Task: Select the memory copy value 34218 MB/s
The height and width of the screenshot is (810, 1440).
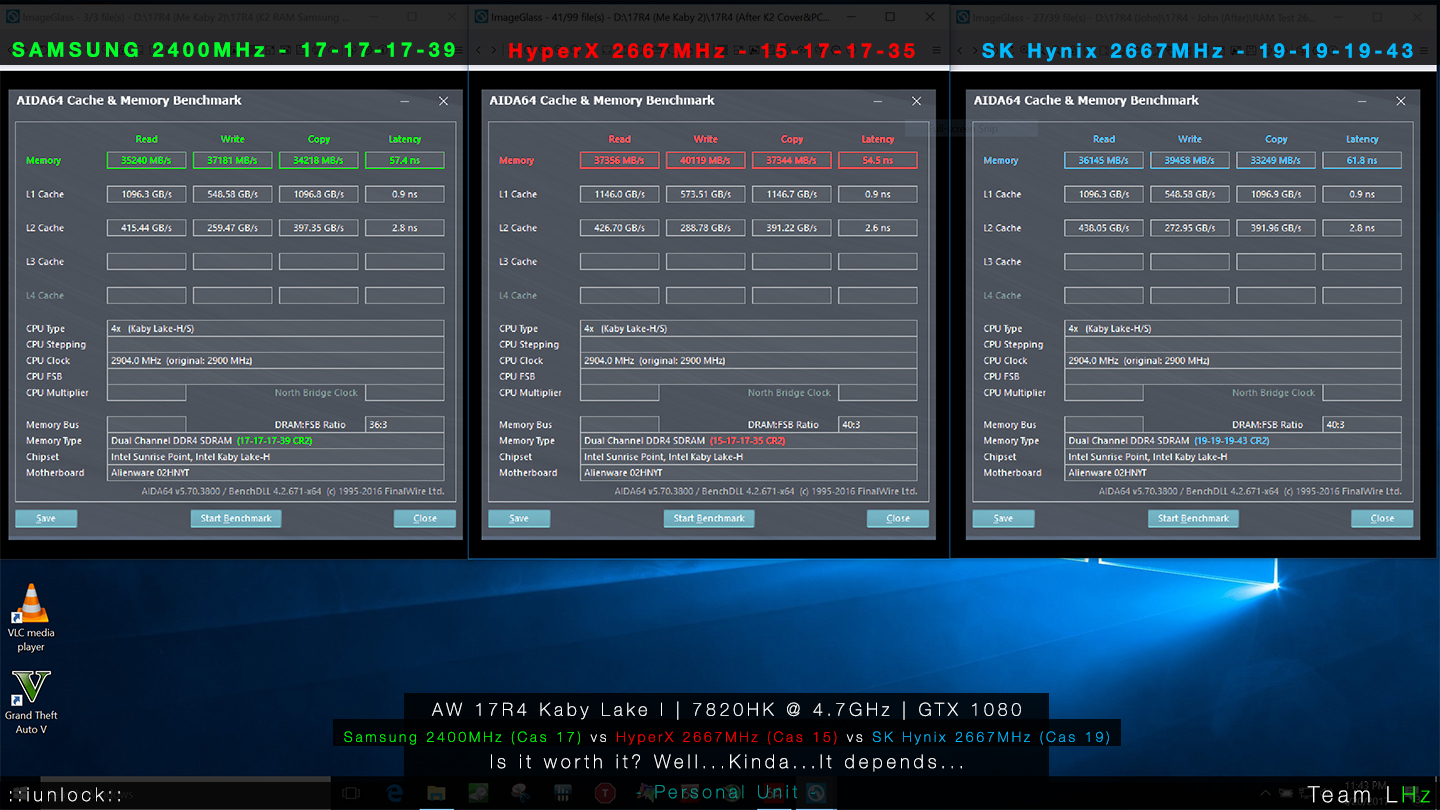Action: click(318, 160)
